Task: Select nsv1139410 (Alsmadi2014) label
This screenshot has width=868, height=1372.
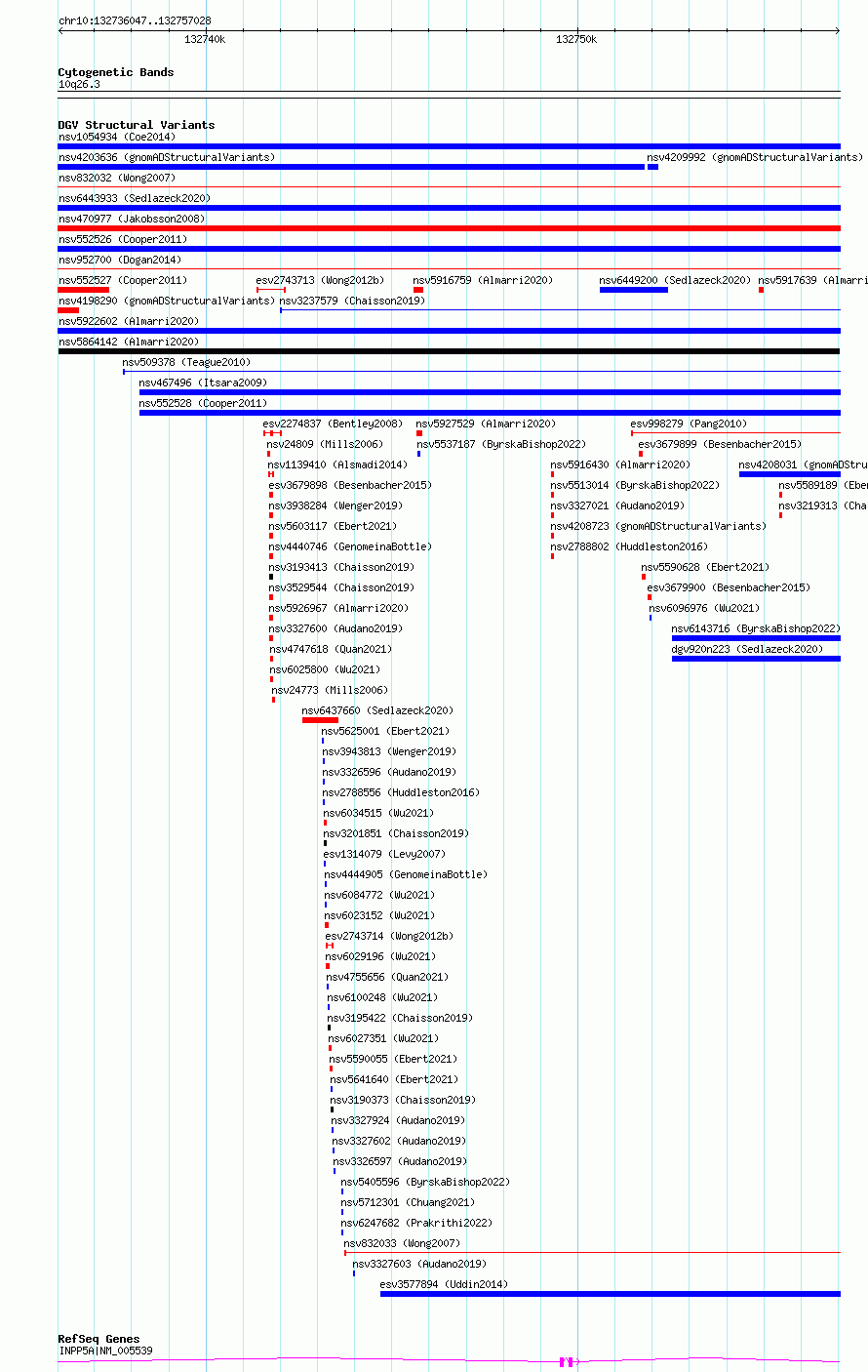Action: click(338, 464)
